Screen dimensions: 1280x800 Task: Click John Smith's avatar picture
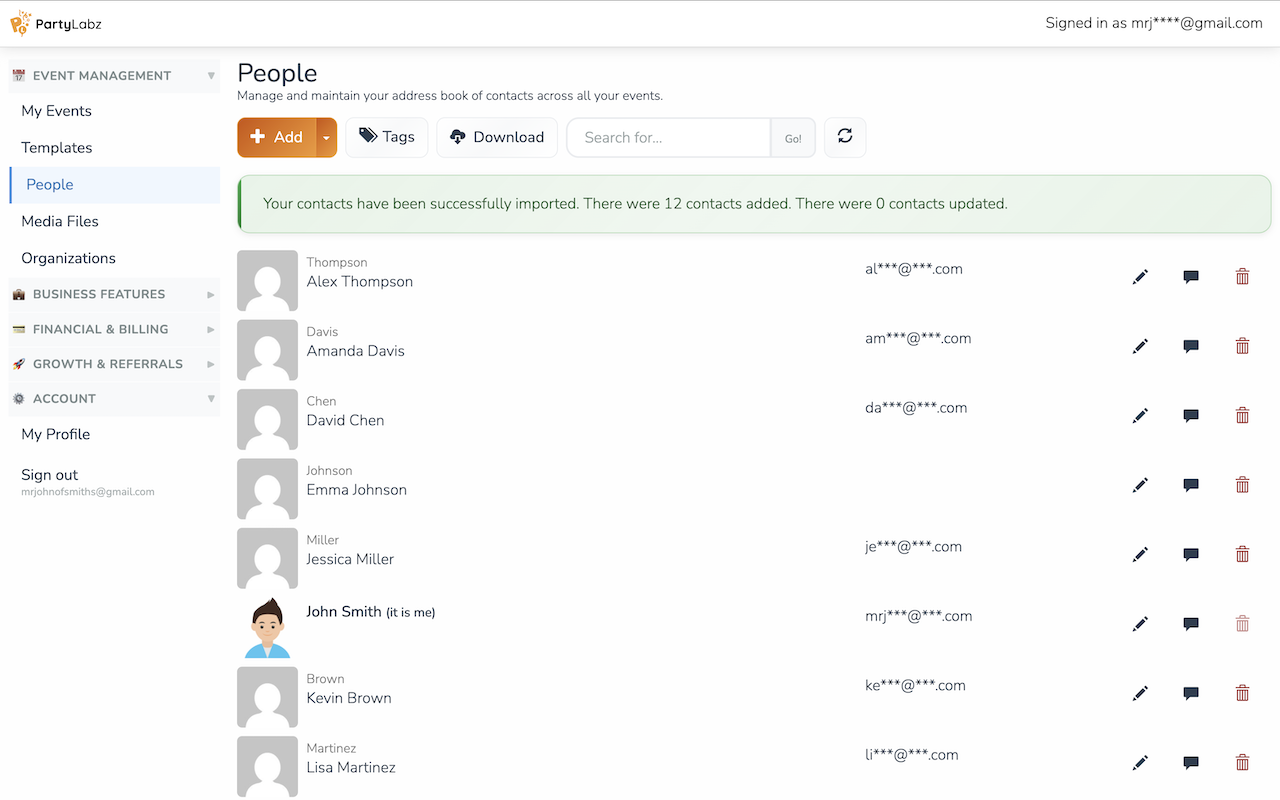click(267, 628)
